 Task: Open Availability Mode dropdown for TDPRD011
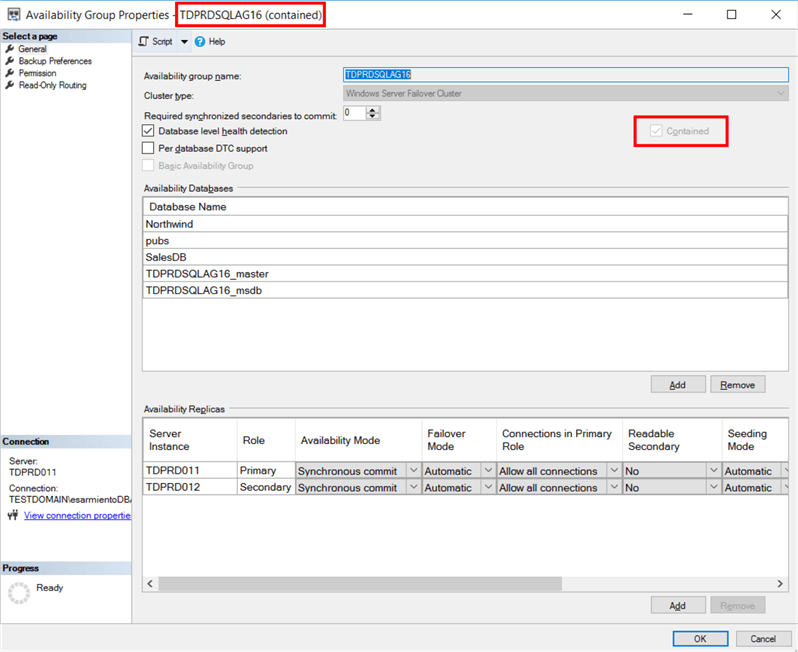coord(413,471)
